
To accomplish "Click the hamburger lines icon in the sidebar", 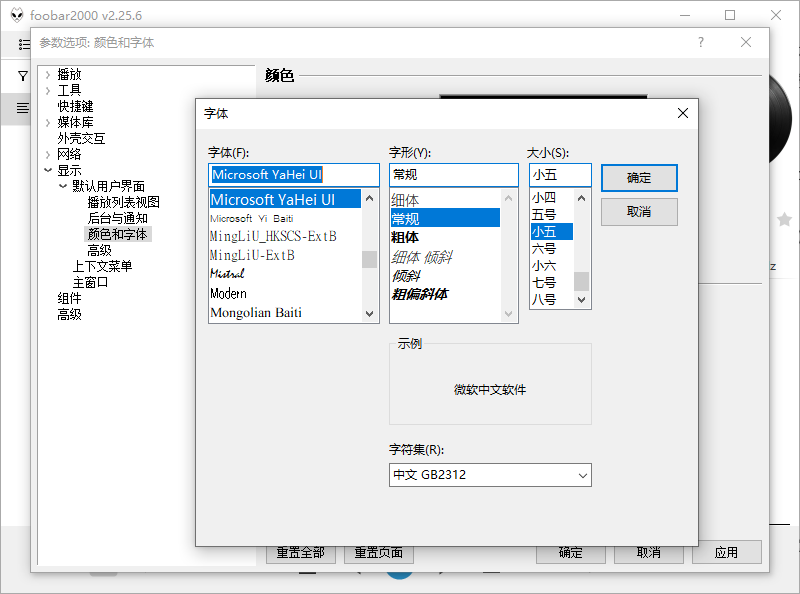I will click(x=21, y=109).
